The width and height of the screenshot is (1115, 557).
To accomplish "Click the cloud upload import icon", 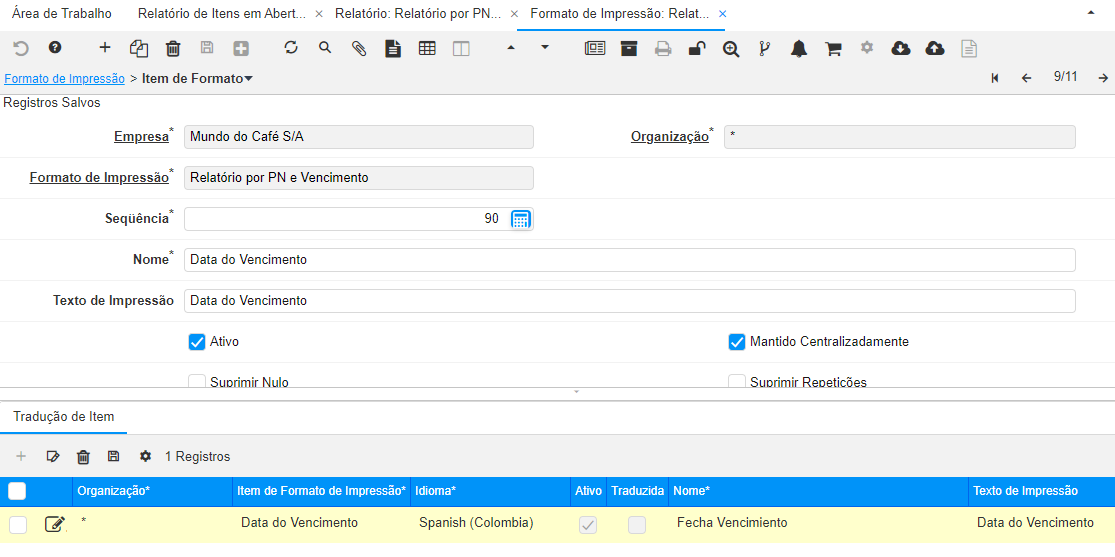I will pyautogui.click(x=935, y=48).
